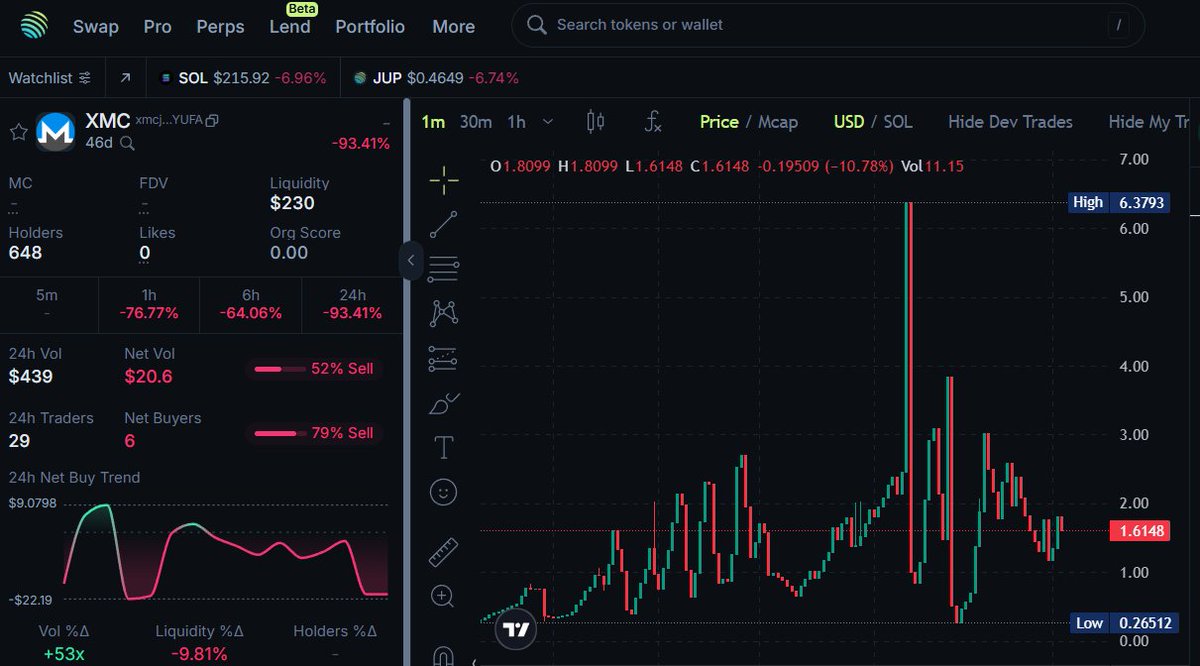Star XMC to add to watchlist
Image resolution: width=1200 pixels, height=666 pixels.
coord(18,132)
